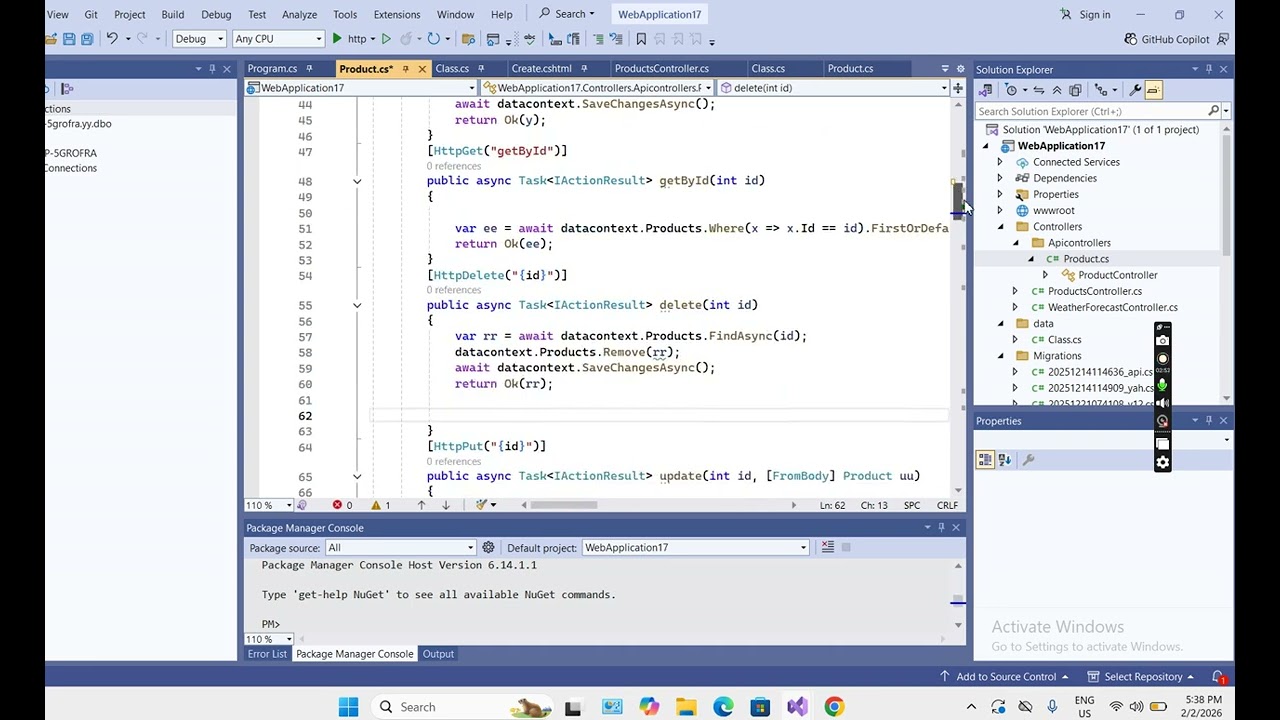Toggle Preview Selected Items icon in Solution Explorer

(x=1153, y=90)
